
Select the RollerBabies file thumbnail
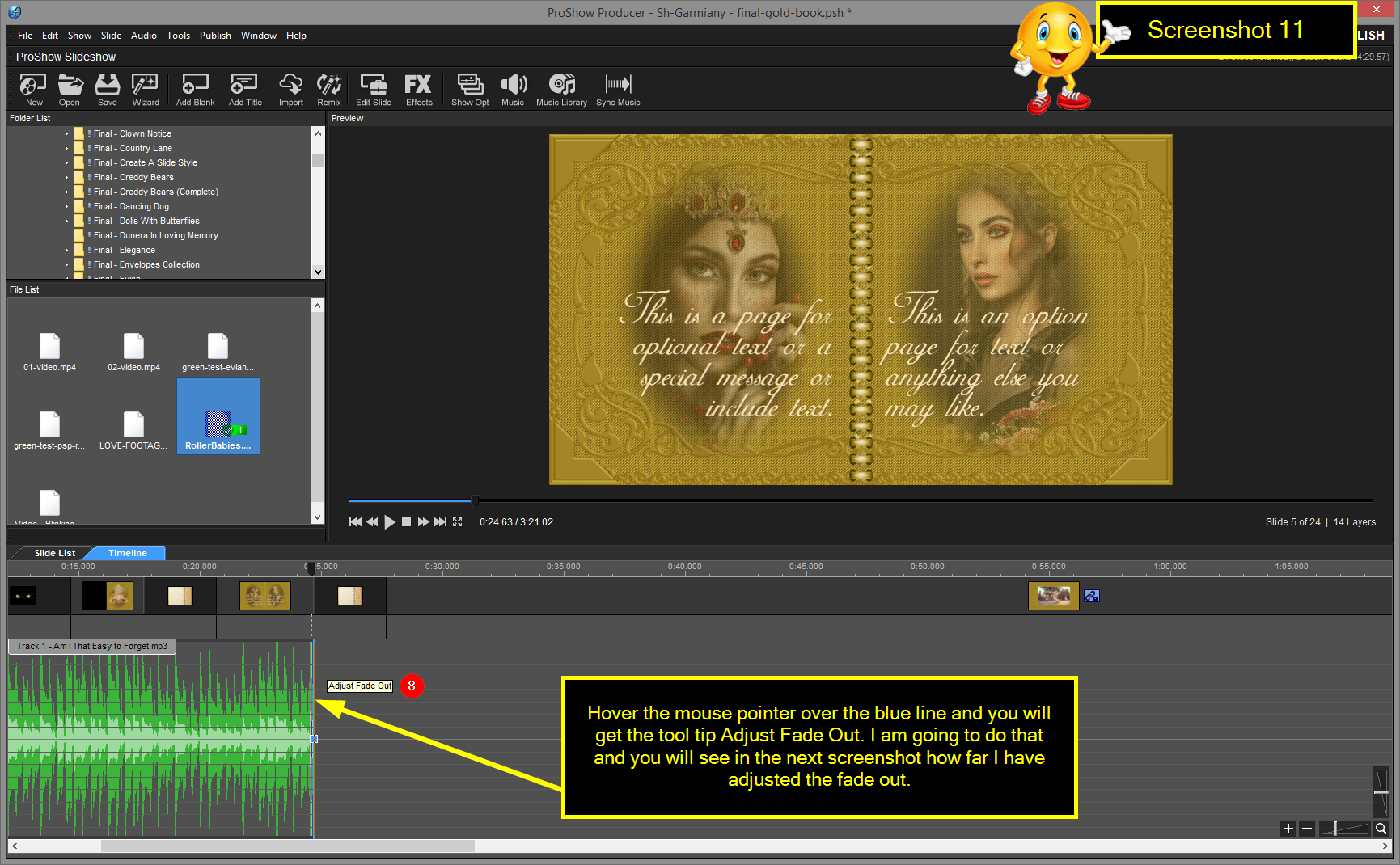[218, 416]
